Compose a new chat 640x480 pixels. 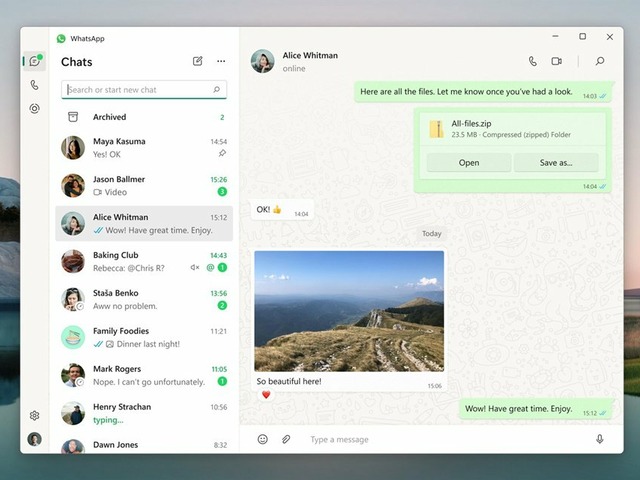tap(197, 61)
